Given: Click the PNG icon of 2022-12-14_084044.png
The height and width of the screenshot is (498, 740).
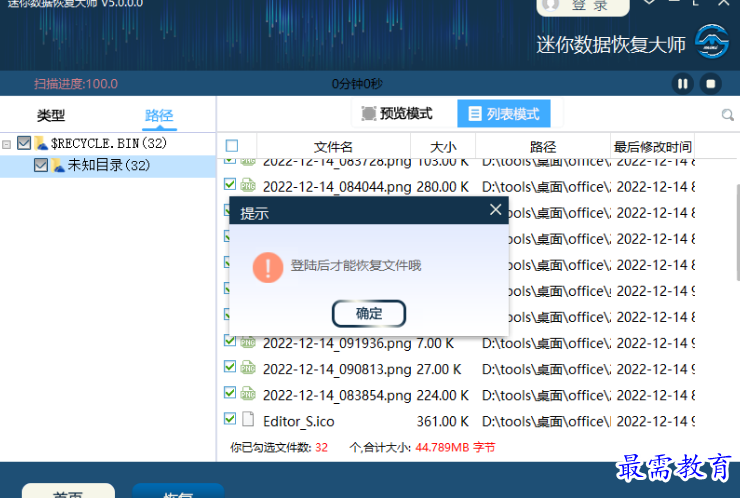Looking at the screenshot, I should (248, 185).
